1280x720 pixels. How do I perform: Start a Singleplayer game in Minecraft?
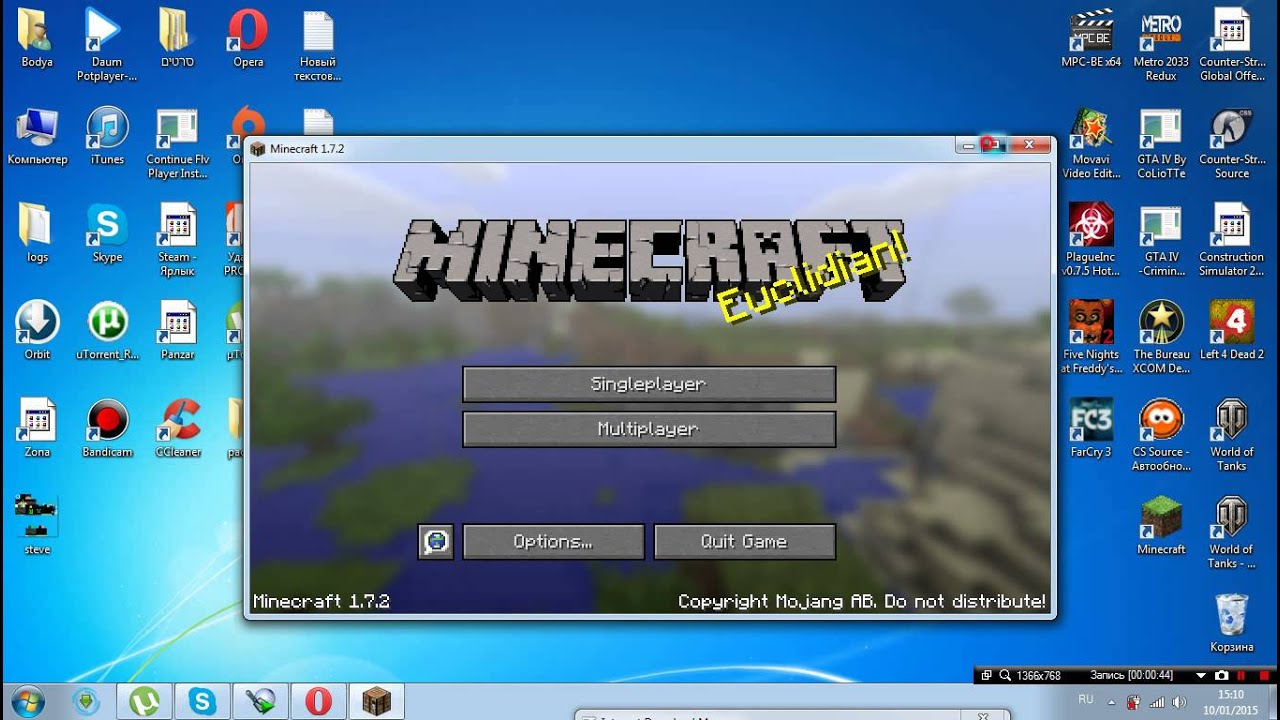pyautogui.click(x=649, y=384)
